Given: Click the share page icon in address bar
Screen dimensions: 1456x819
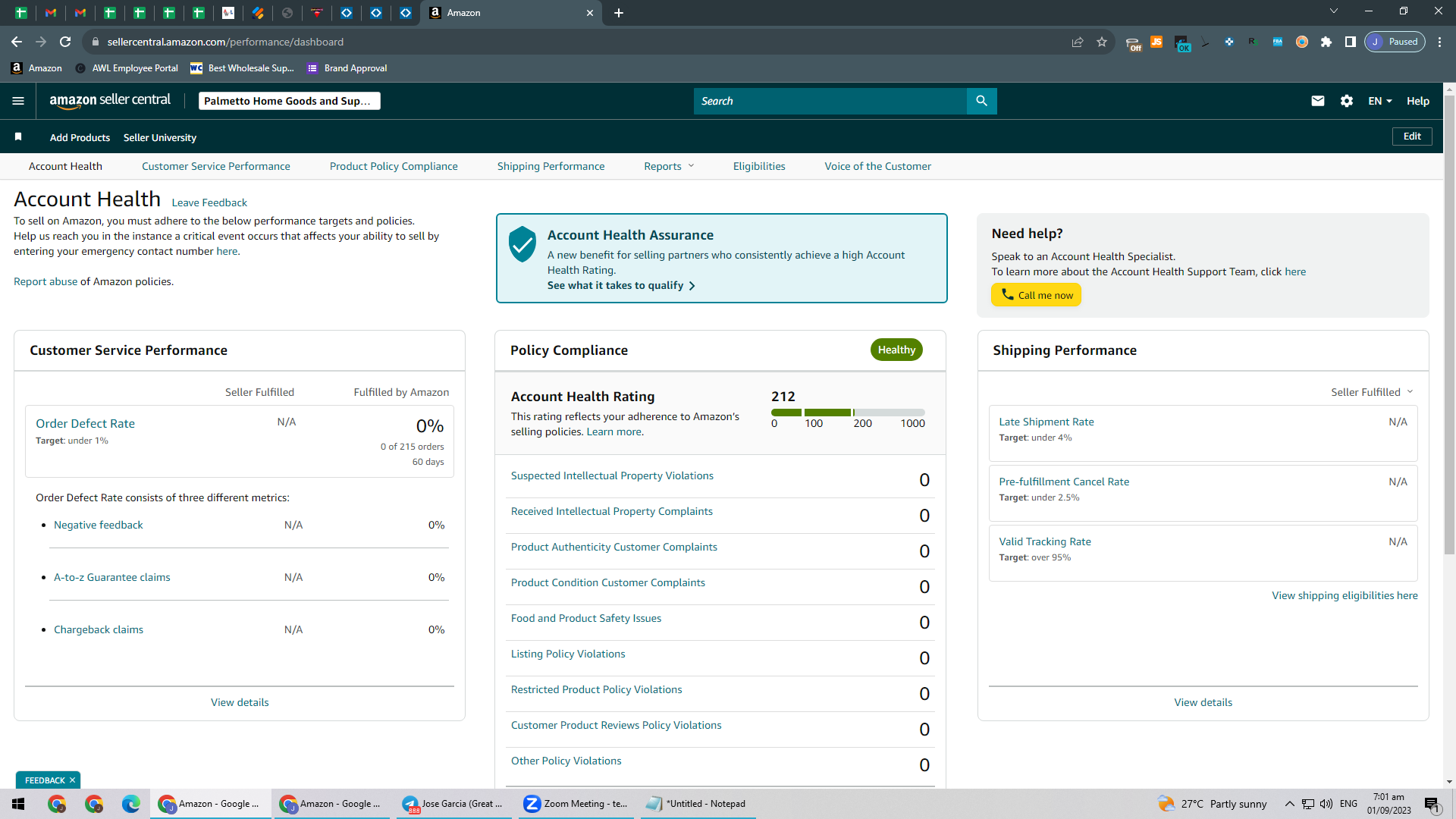Looking at the screenshot, I should [1078, 42].
